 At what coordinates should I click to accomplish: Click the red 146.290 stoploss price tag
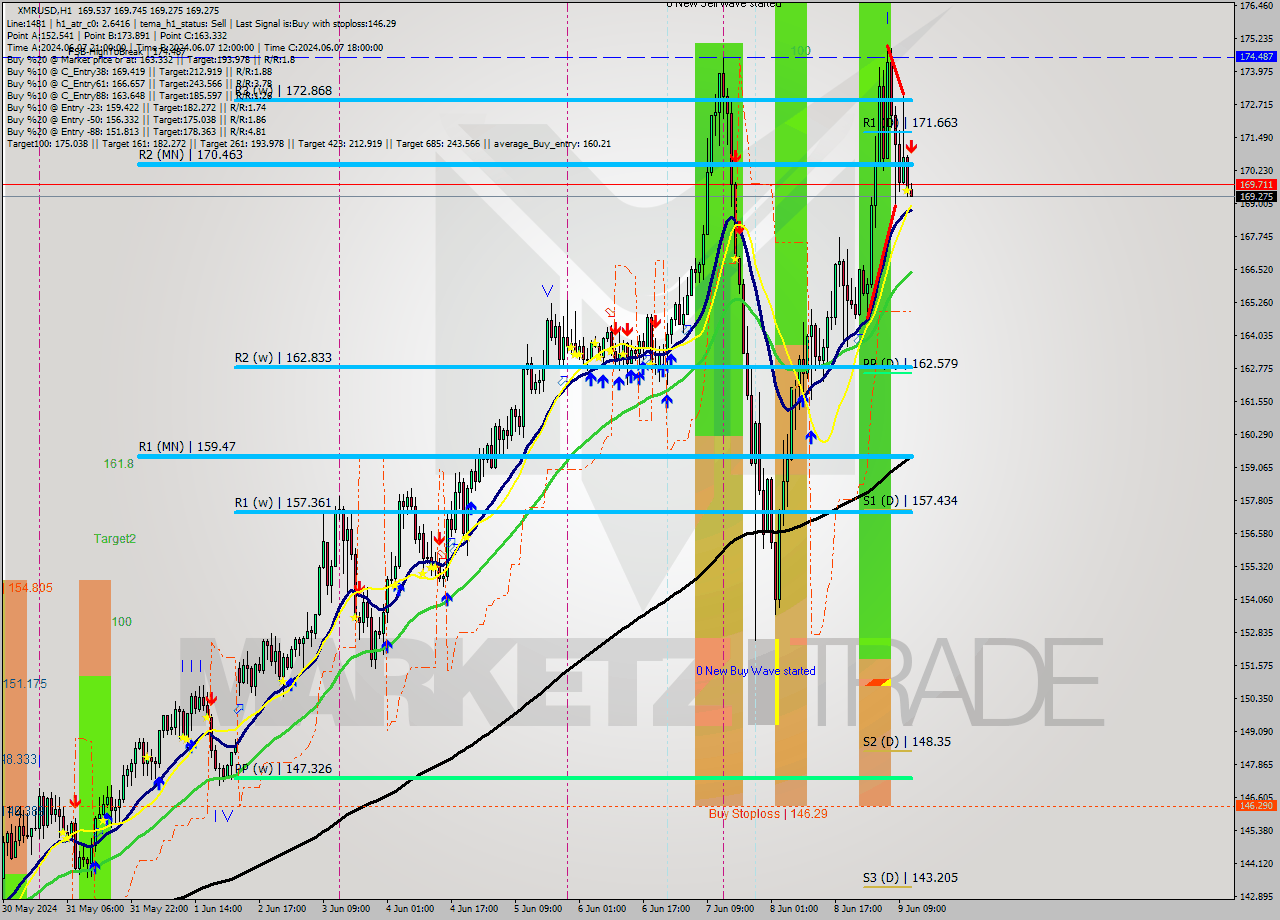1257,805
